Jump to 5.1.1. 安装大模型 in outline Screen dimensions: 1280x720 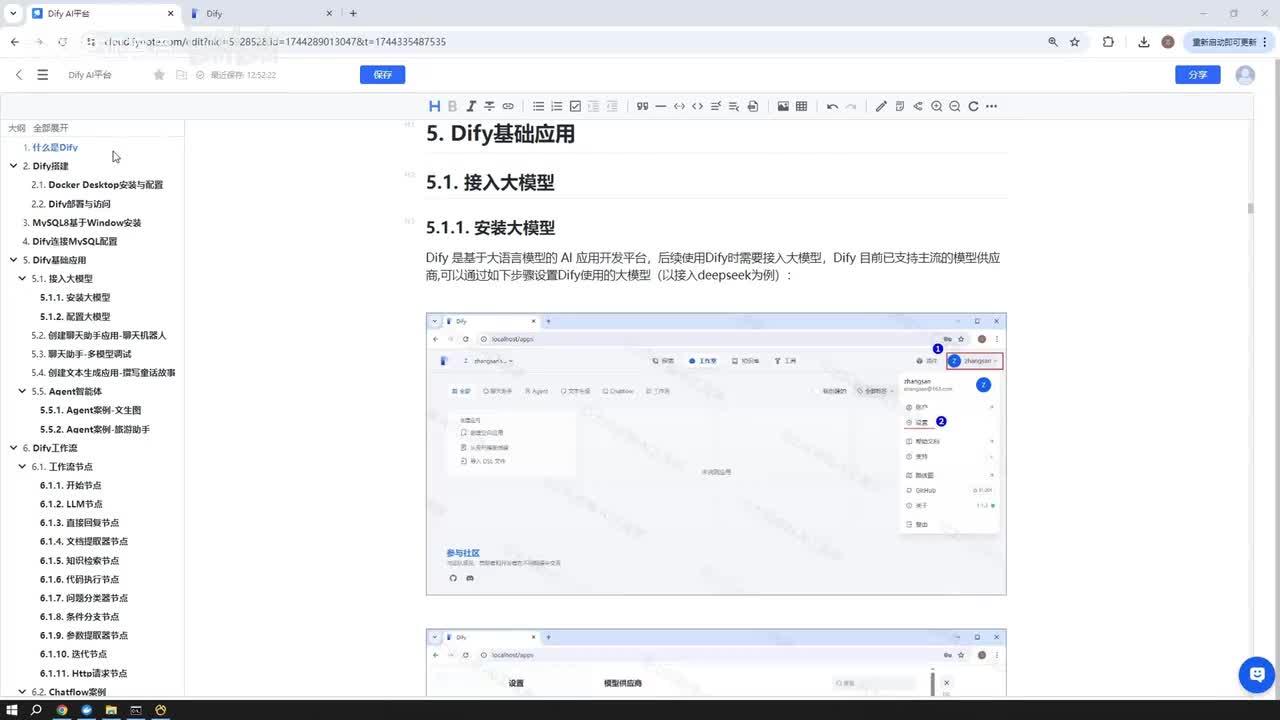point(75,298)
